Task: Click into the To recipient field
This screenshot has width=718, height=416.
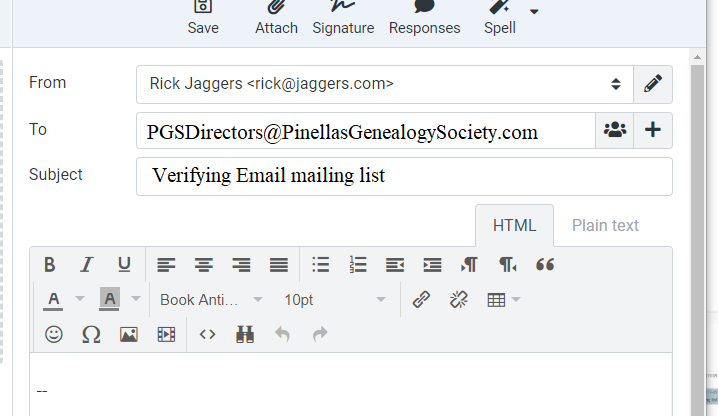Action: click(x=365, y=131)
